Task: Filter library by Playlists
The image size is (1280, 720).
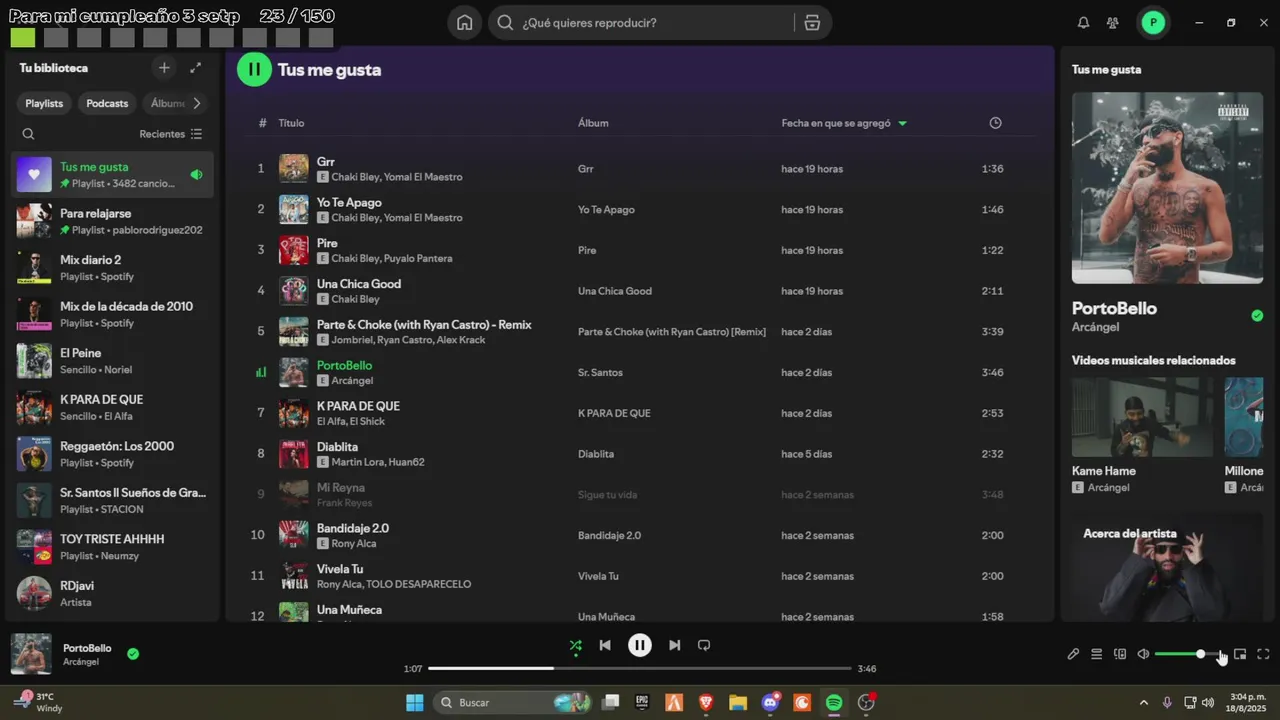Action: pos(44,103)
